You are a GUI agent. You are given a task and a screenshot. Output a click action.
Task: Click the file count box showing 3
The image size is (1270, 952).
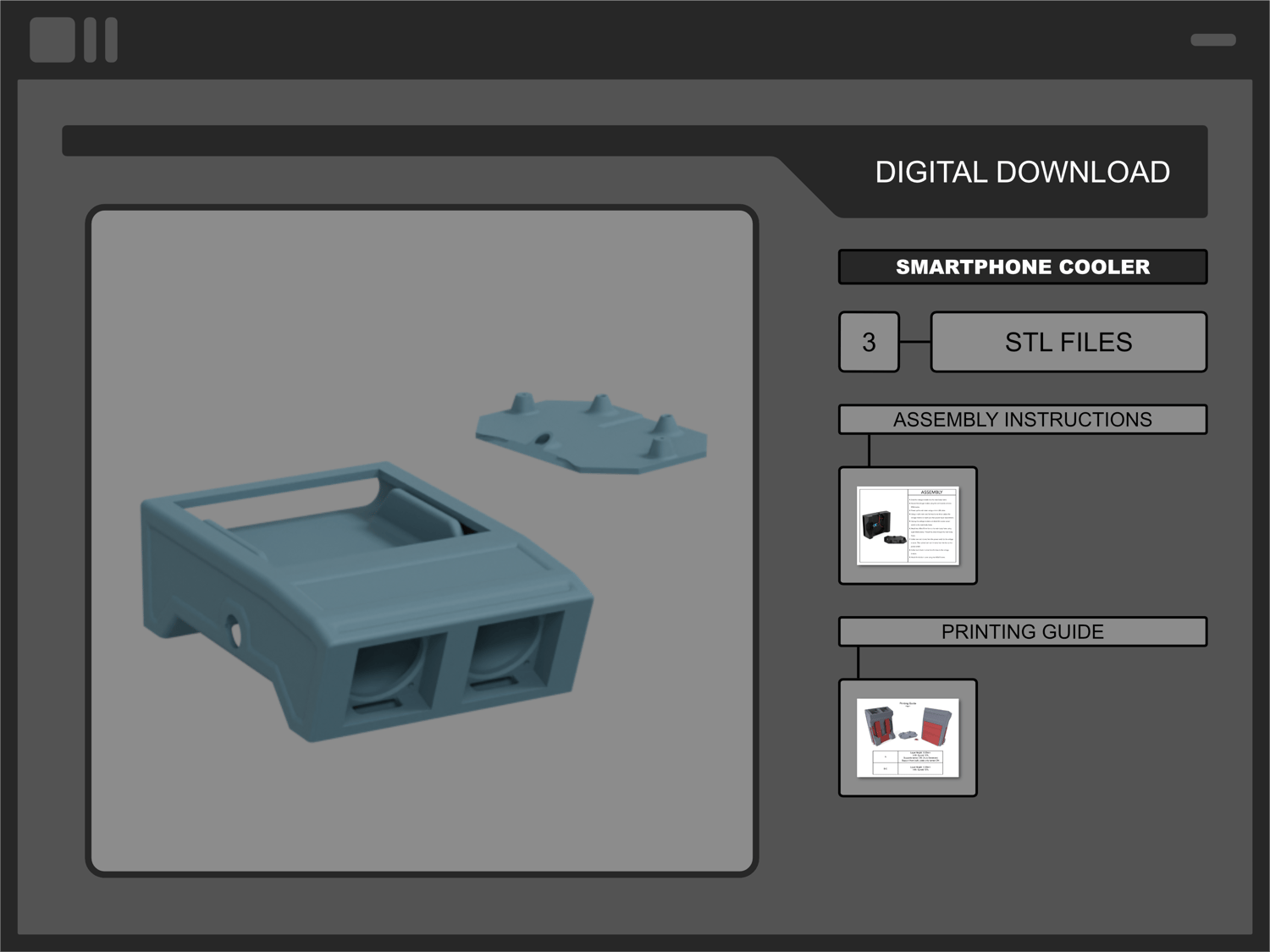869,342
